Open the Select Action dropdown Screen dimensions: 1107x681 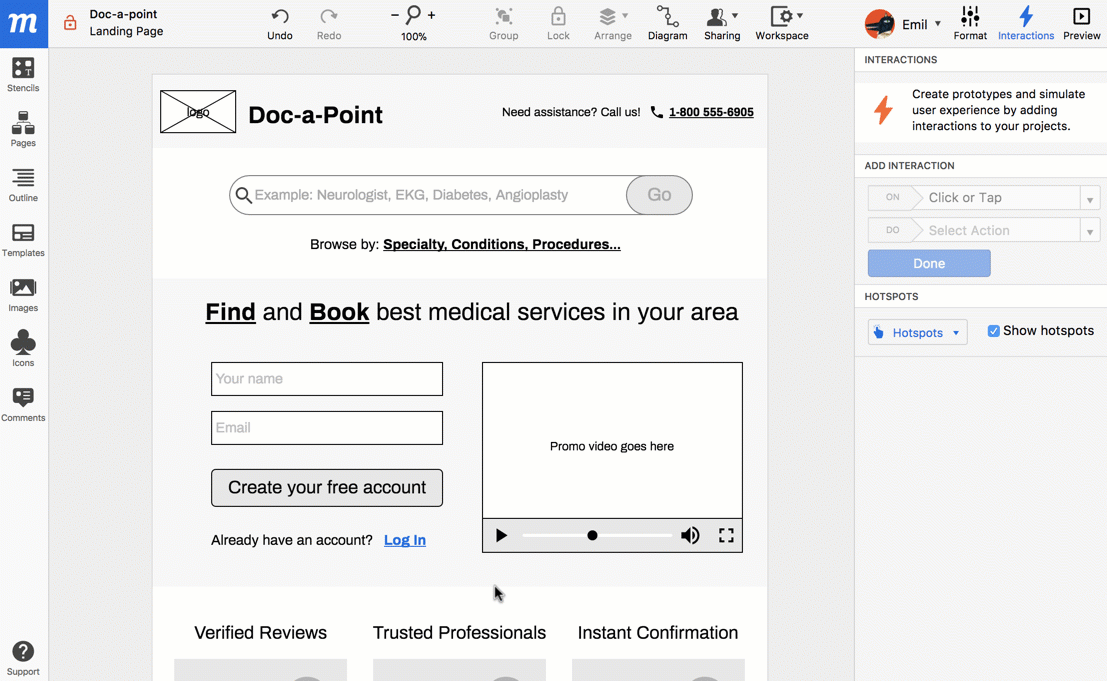coord(1090,231)
